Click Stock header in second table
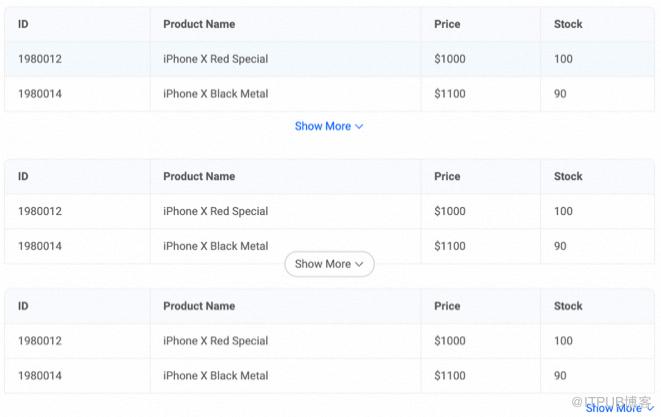The height and width of the screenshot is (417, 661). (568, 176)
